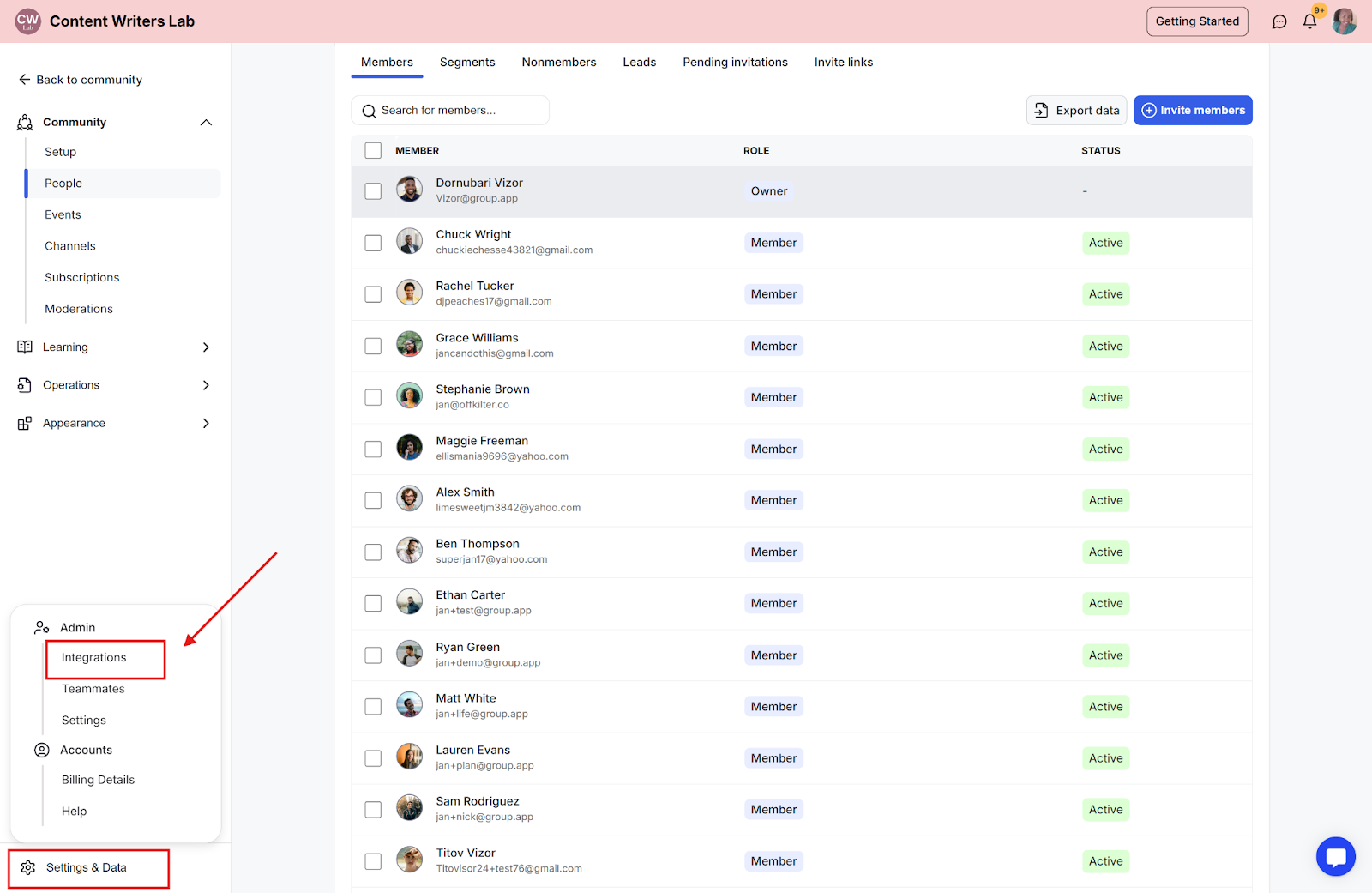The image size is (1372, 893).
Task: Open Dornubari Vizor's avatar
Action: click(410, 190)
